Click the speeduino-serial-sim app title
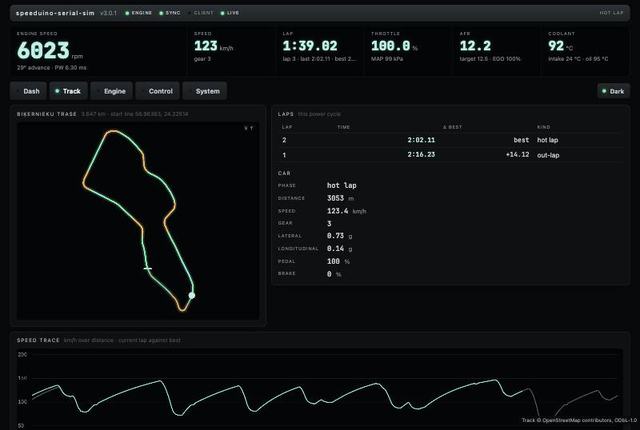Viewport: 640px width, 430px height. 55,13
